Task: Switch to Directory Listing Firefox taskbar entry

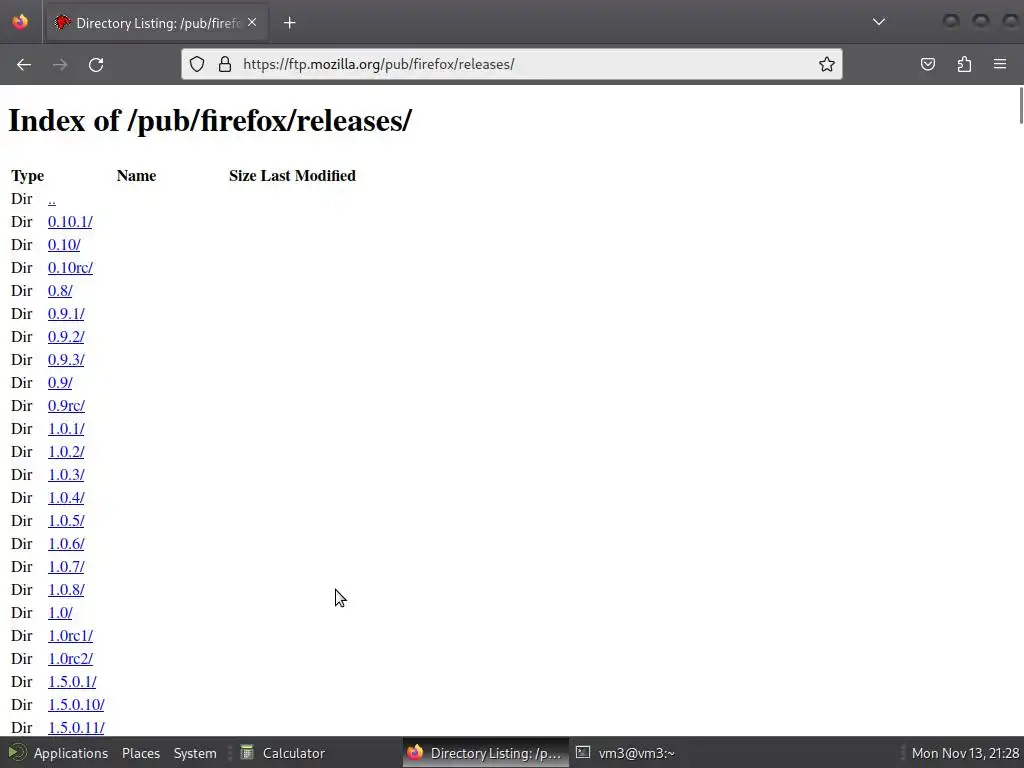Action: [x=485, y=753]
